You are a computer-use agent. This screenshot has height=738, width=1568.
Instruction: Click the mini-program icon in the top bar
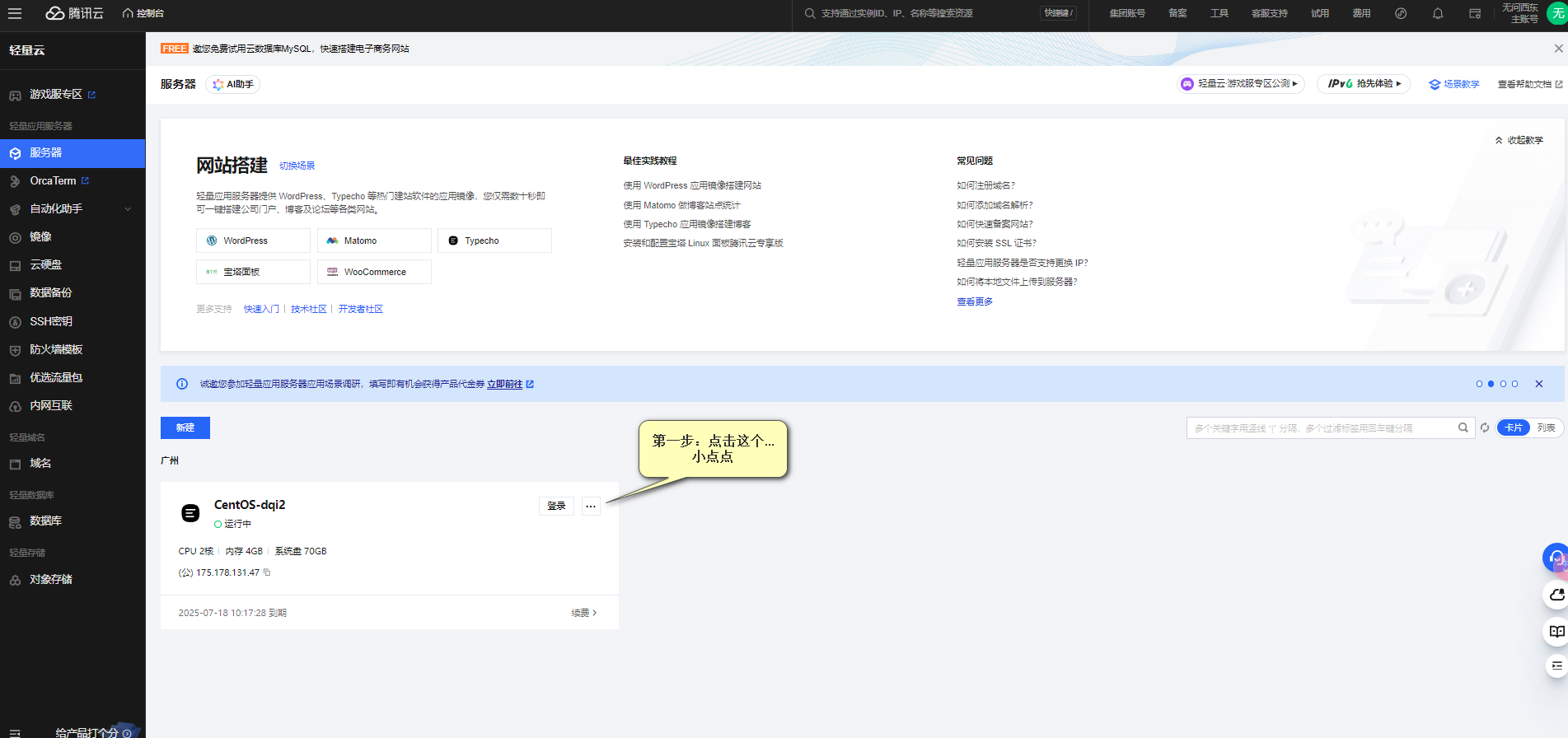[1401, 13]
